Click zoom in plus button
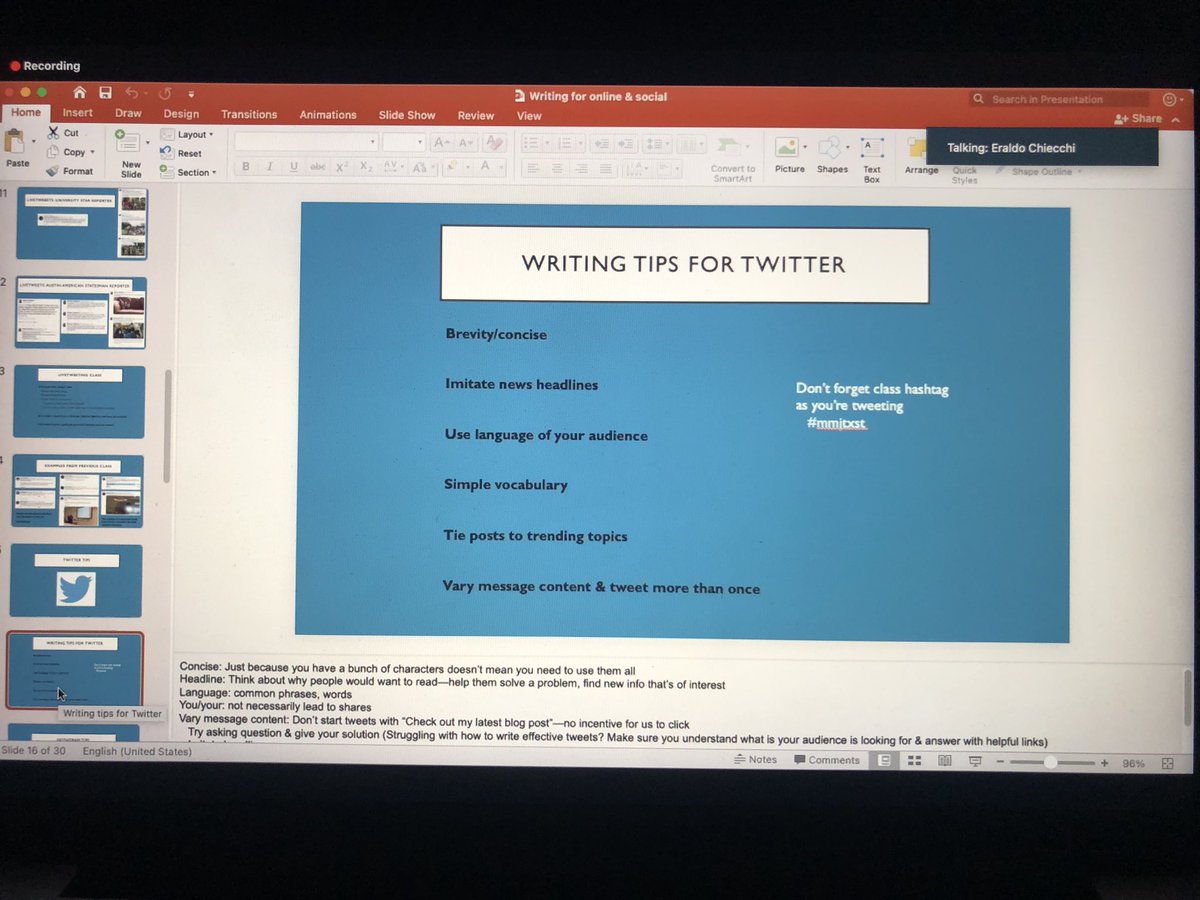Viewport: 1200px width, 900px height. [x=1104, y=762]
